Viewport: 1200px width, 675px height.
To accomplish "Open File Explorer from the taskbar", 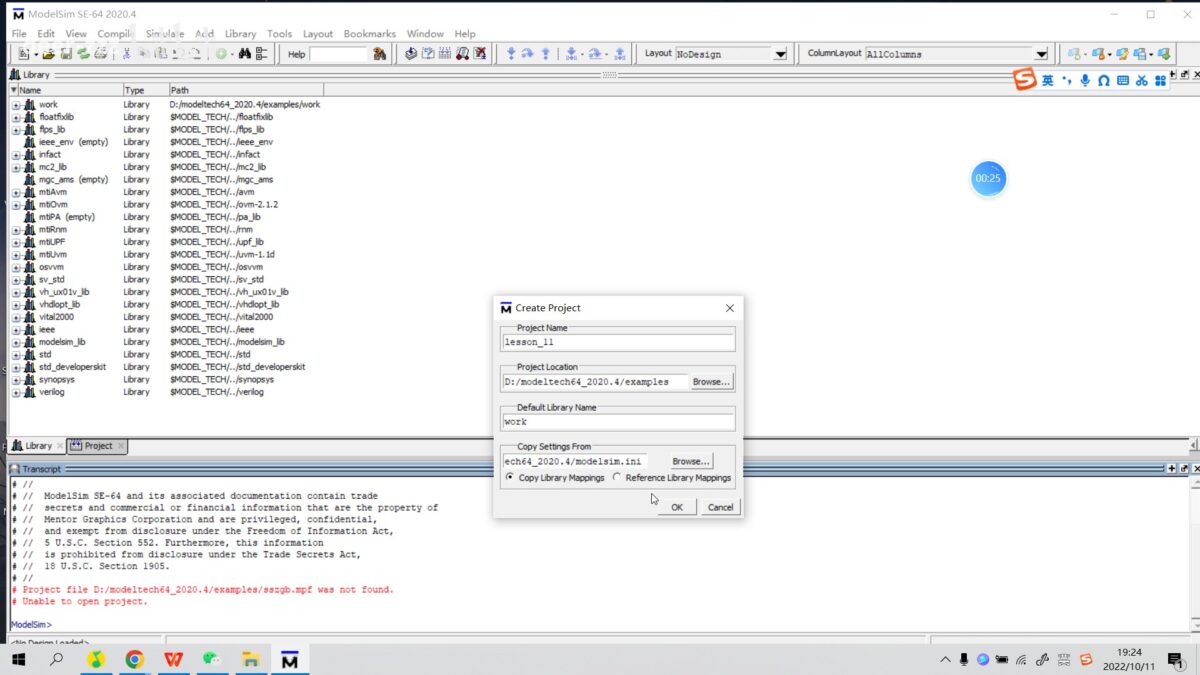I will [x=250, y=659].
